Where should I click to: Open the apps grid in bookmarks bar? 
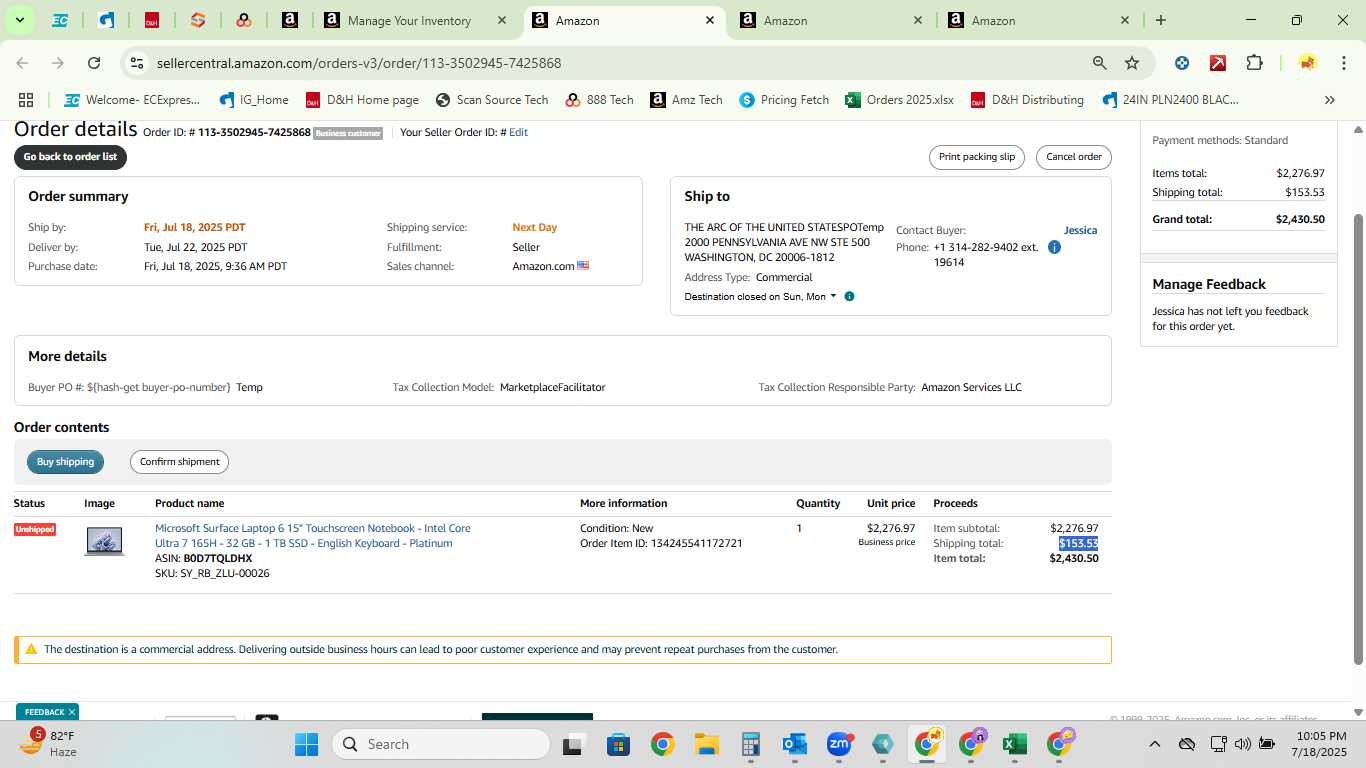[26, 100]
